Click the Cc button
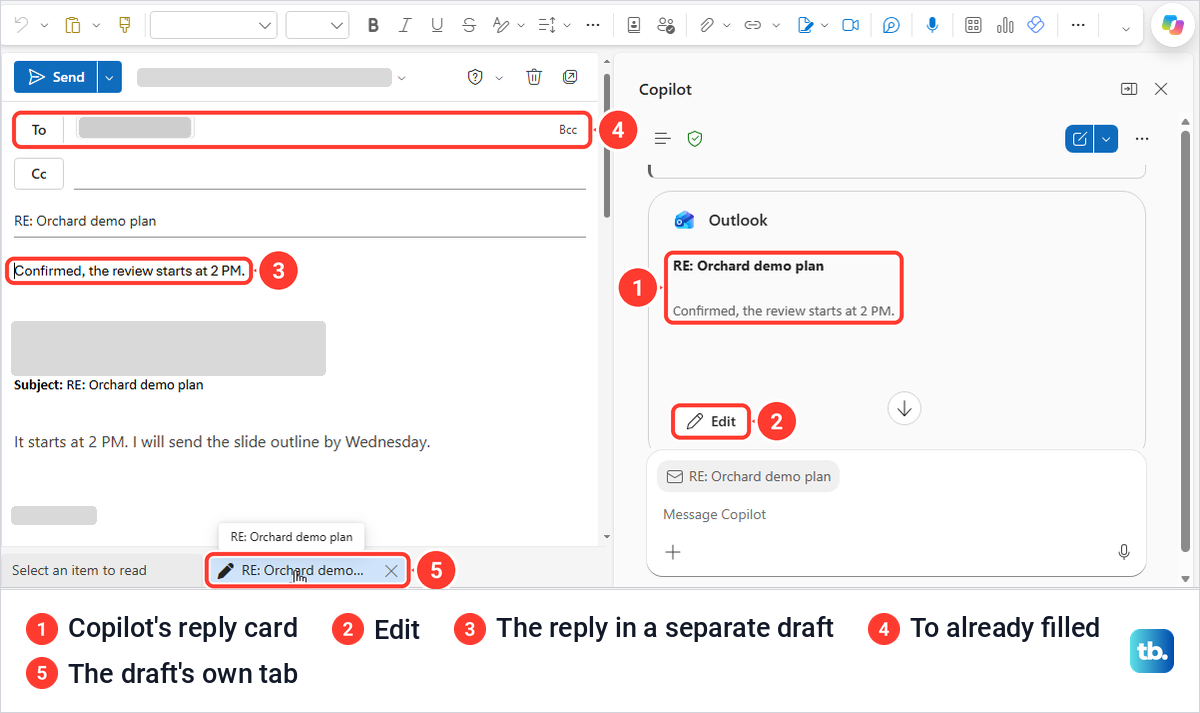1200x713 pixels. (x=39, y=174)
